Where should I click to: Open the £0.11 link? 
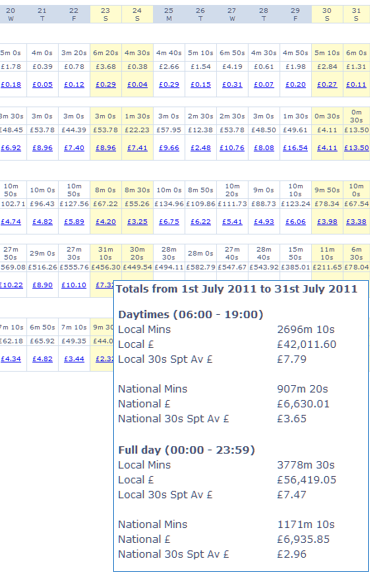click(356, 84)
